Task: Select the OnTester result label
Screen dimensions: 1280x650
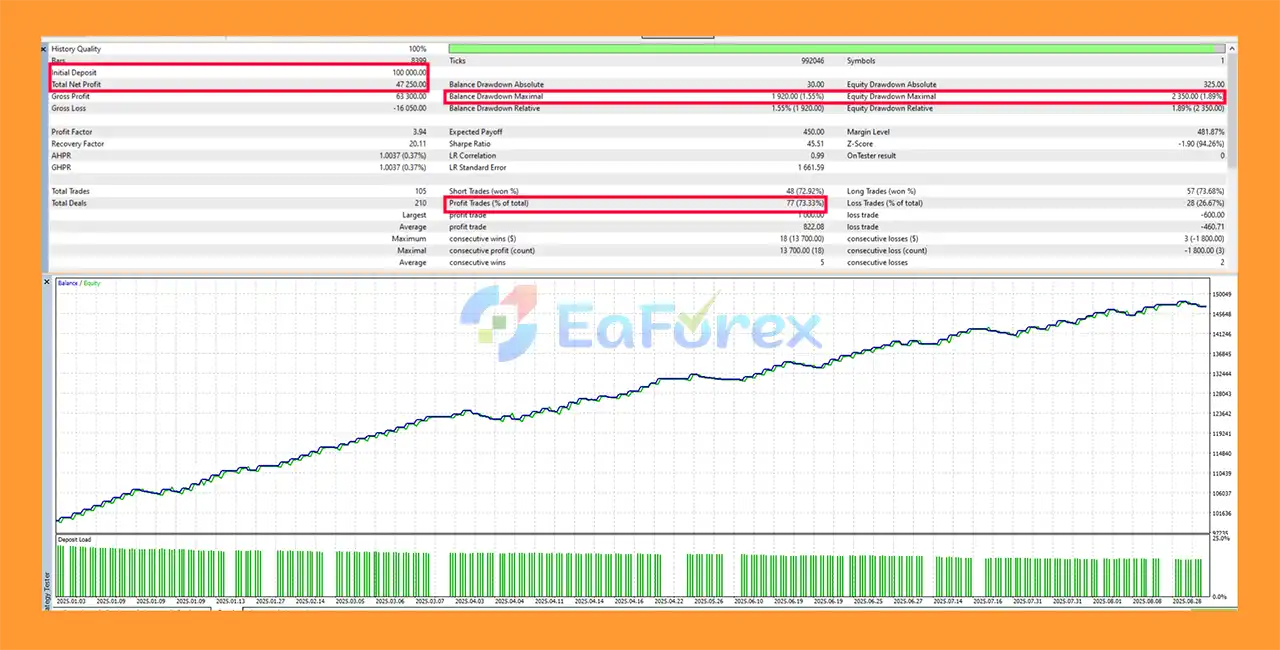Action: point(873,156)
